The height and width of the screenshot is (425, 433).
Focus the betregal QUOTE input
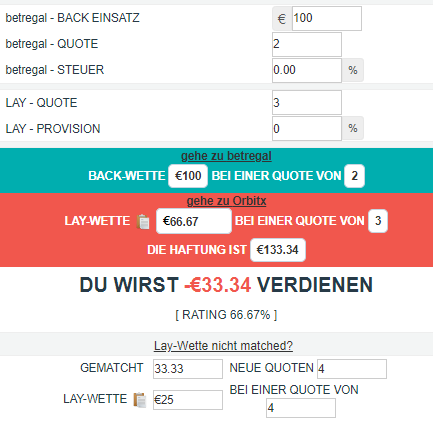(307, 44)
